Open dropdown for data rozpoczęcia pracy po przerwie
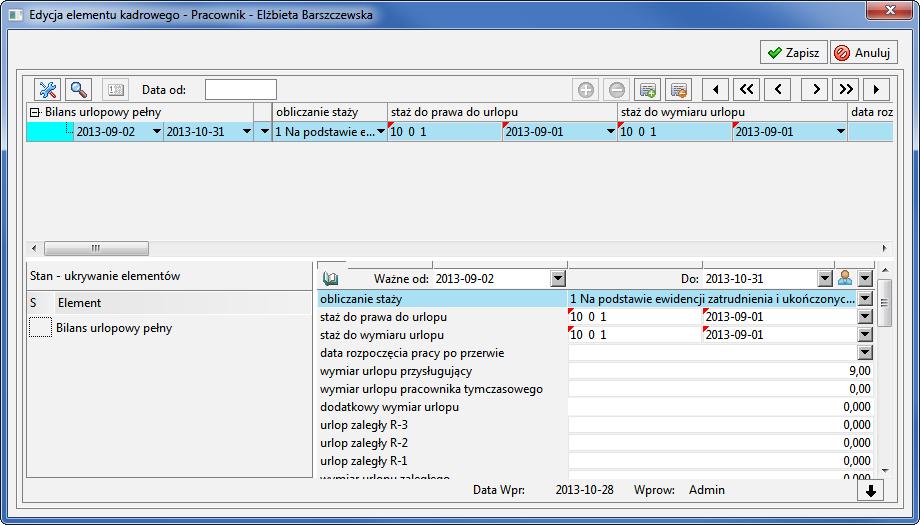Viewport: 920px width, 525px height. click(x=865, y=353)
